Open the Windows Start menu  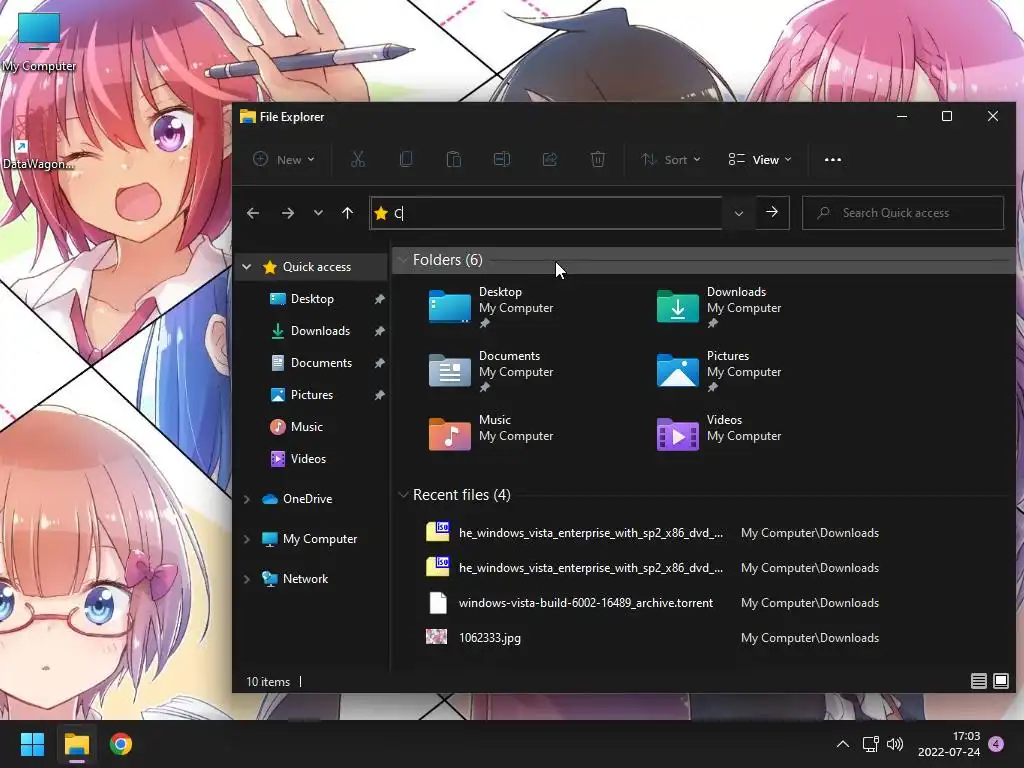(x=32, y=744)
